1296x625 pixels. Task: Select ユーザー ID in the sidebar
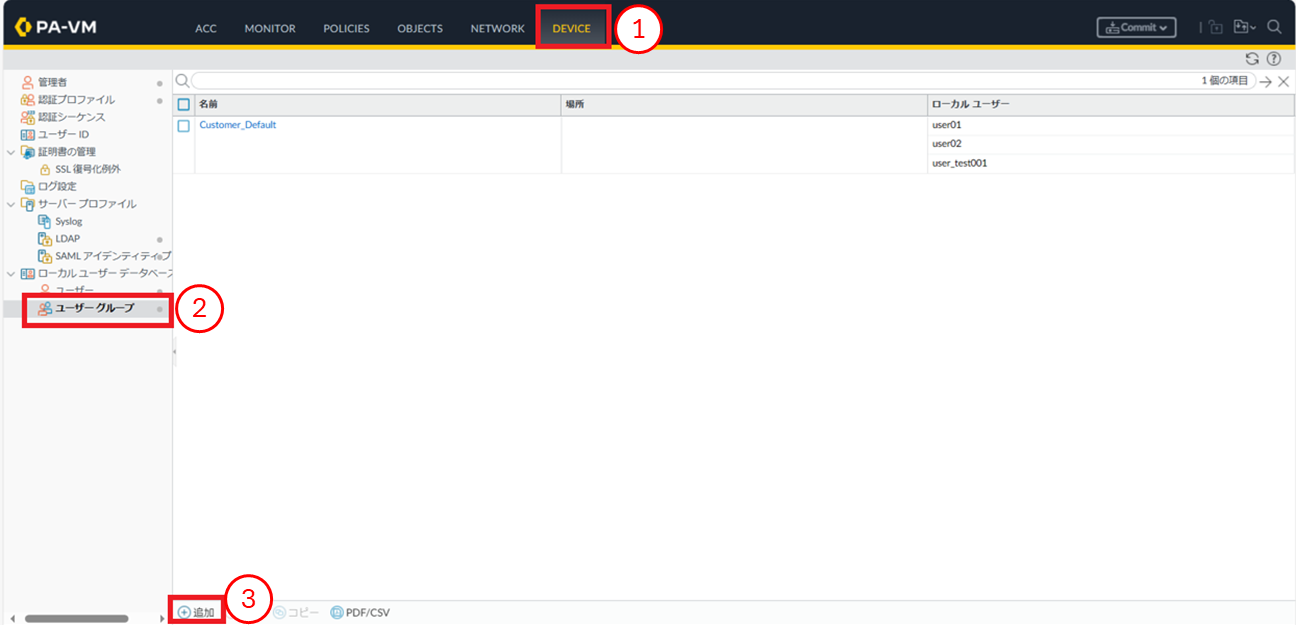pos(63,134)
